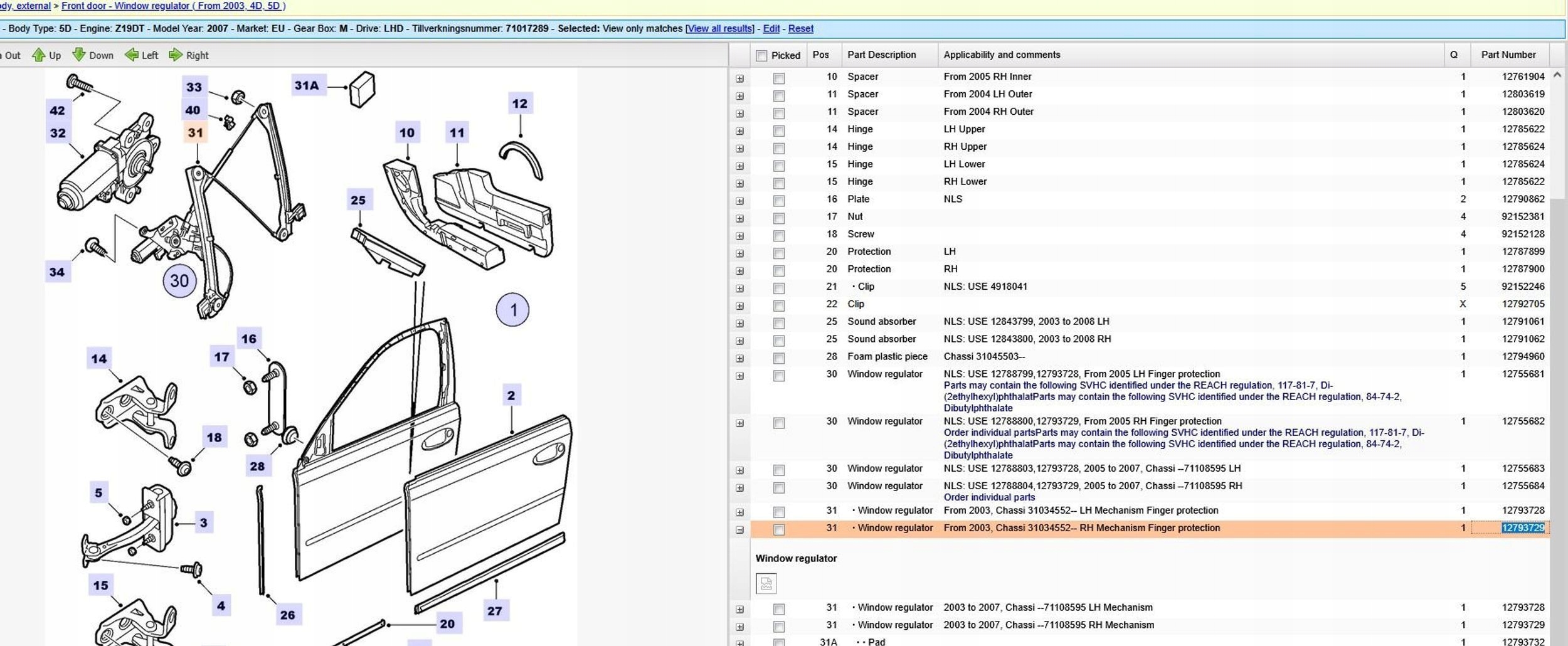Tick checkbox for Foam plastic piece row
The width and height of the screenshot is (1568, 646).
click(779, 358)
